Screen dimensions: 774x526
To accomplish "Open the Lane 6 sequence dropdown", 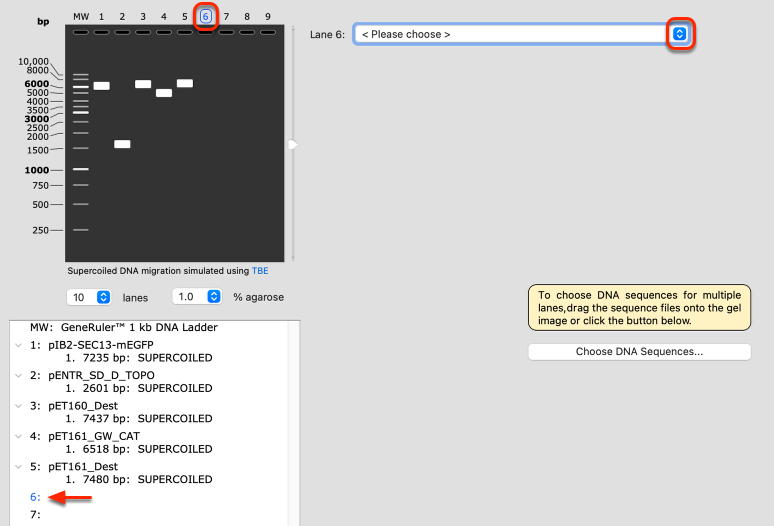I will [679, 34].
